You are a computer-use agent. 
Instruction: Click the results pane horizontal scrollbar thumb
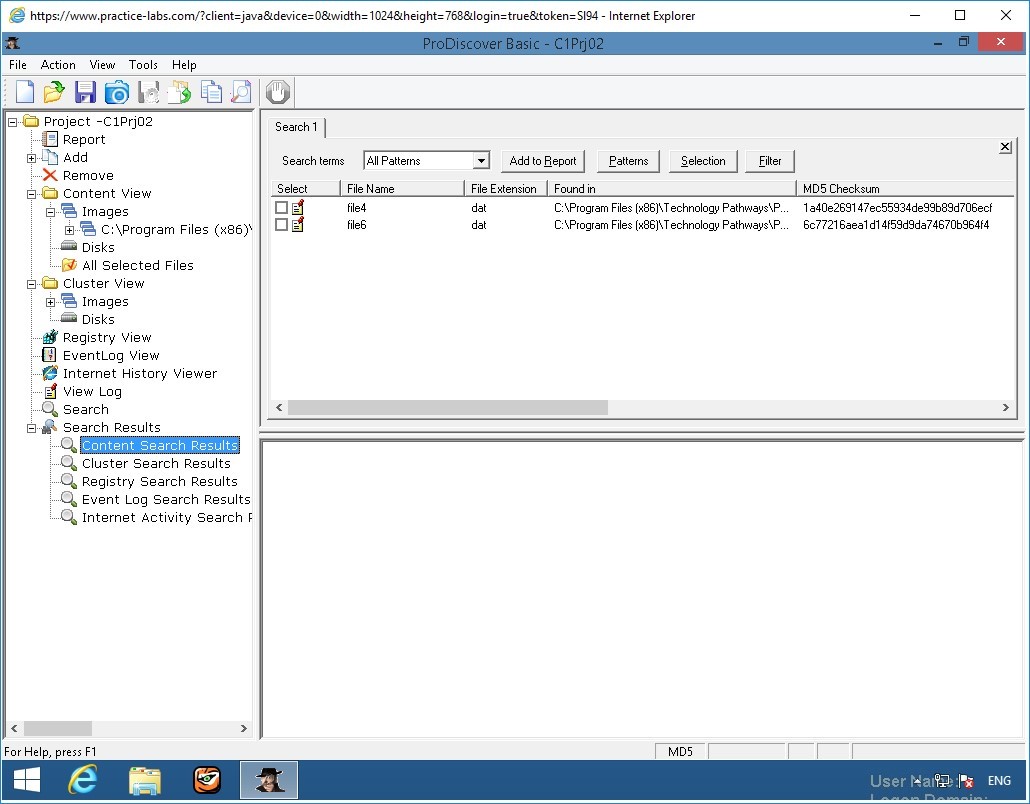(x=448, y=407)
